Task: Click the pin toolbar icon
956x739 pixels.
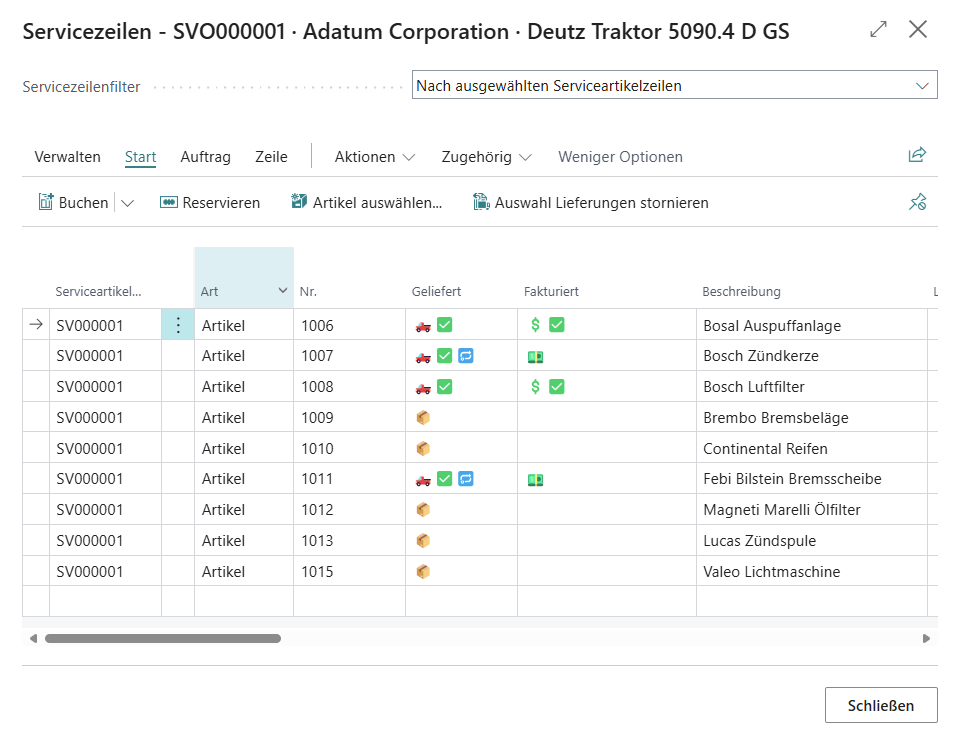Action: point(917,202)
